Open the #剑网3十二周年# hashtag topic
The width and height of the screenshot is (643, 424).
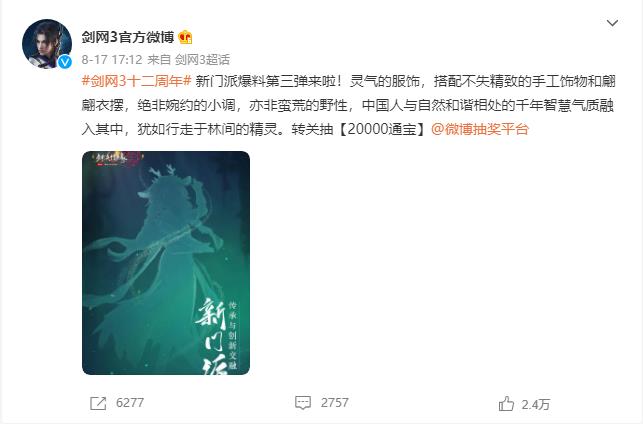click(137, 81)
